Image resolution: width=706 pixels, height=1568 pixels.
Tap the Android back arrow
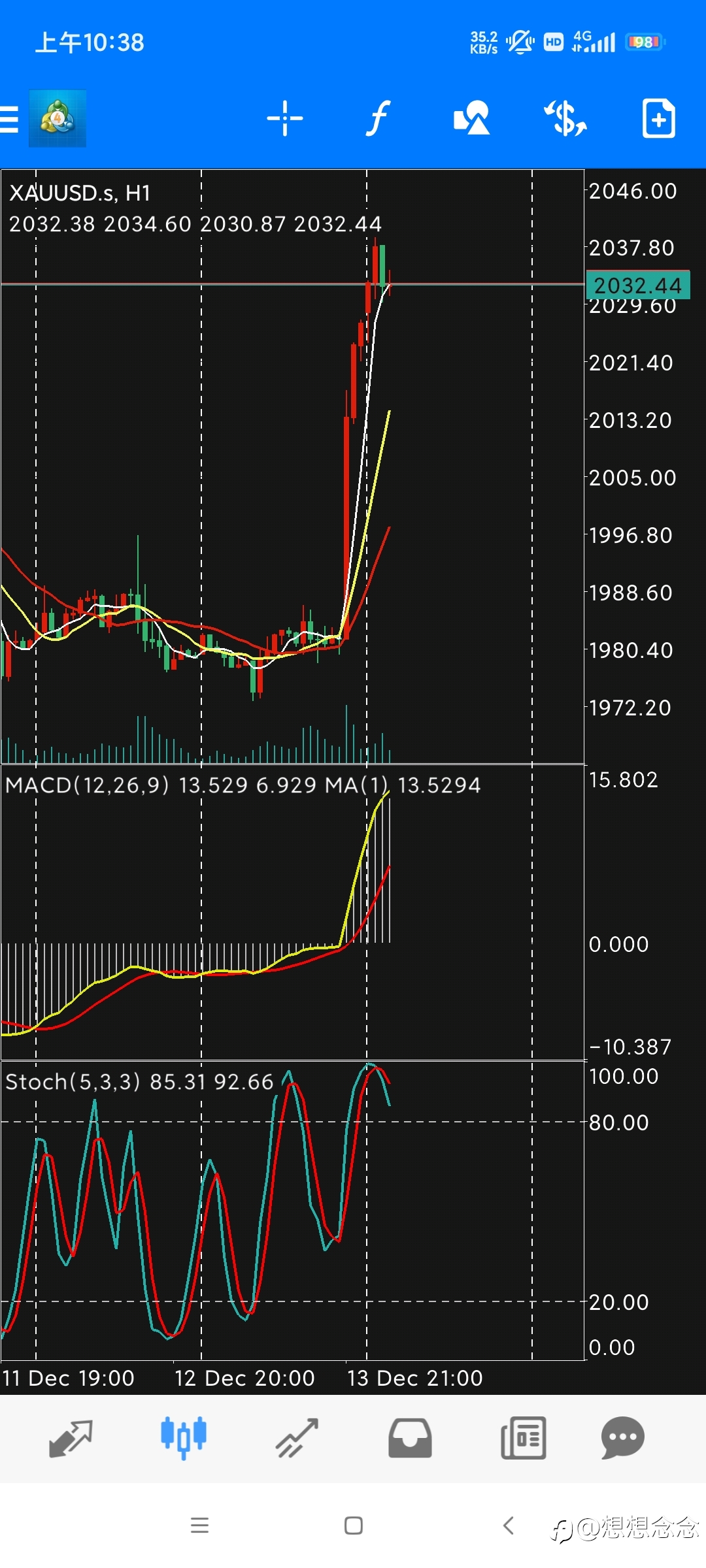tap(509, 1526)
